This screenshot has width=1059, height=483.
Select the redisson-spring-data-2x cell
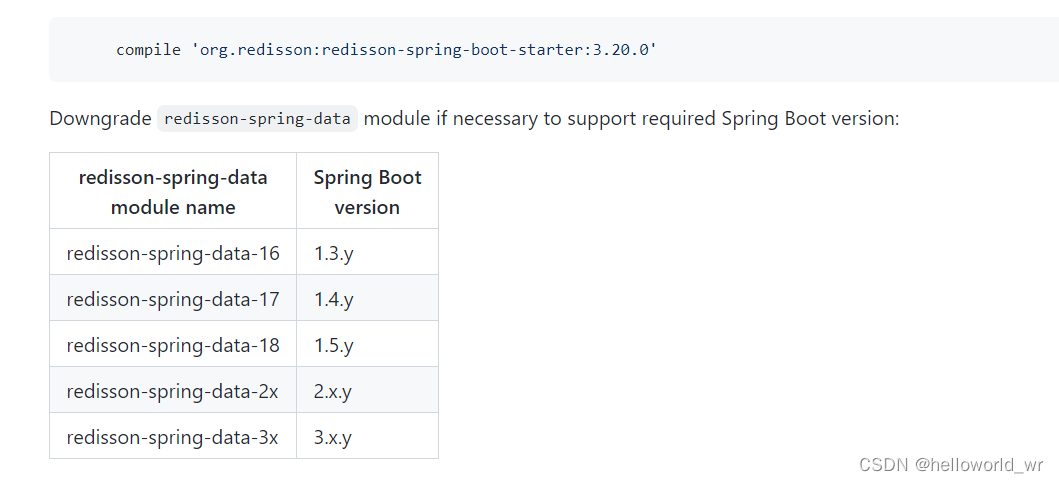(173, 391)
